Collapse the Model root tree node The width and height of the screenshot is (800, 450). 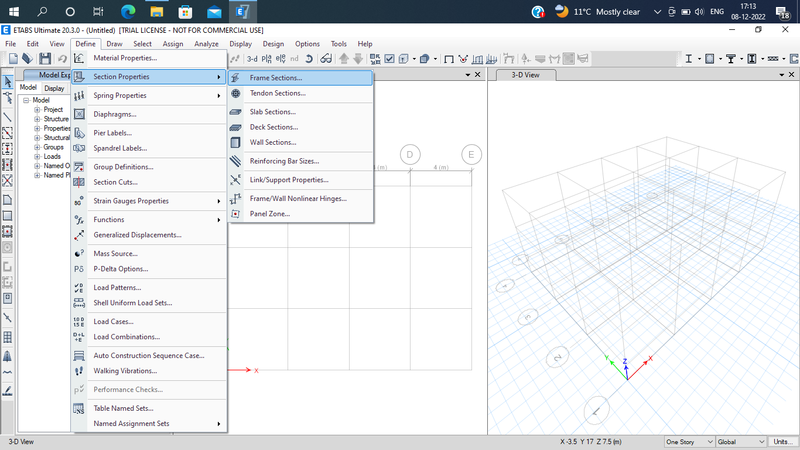(26, 101)
